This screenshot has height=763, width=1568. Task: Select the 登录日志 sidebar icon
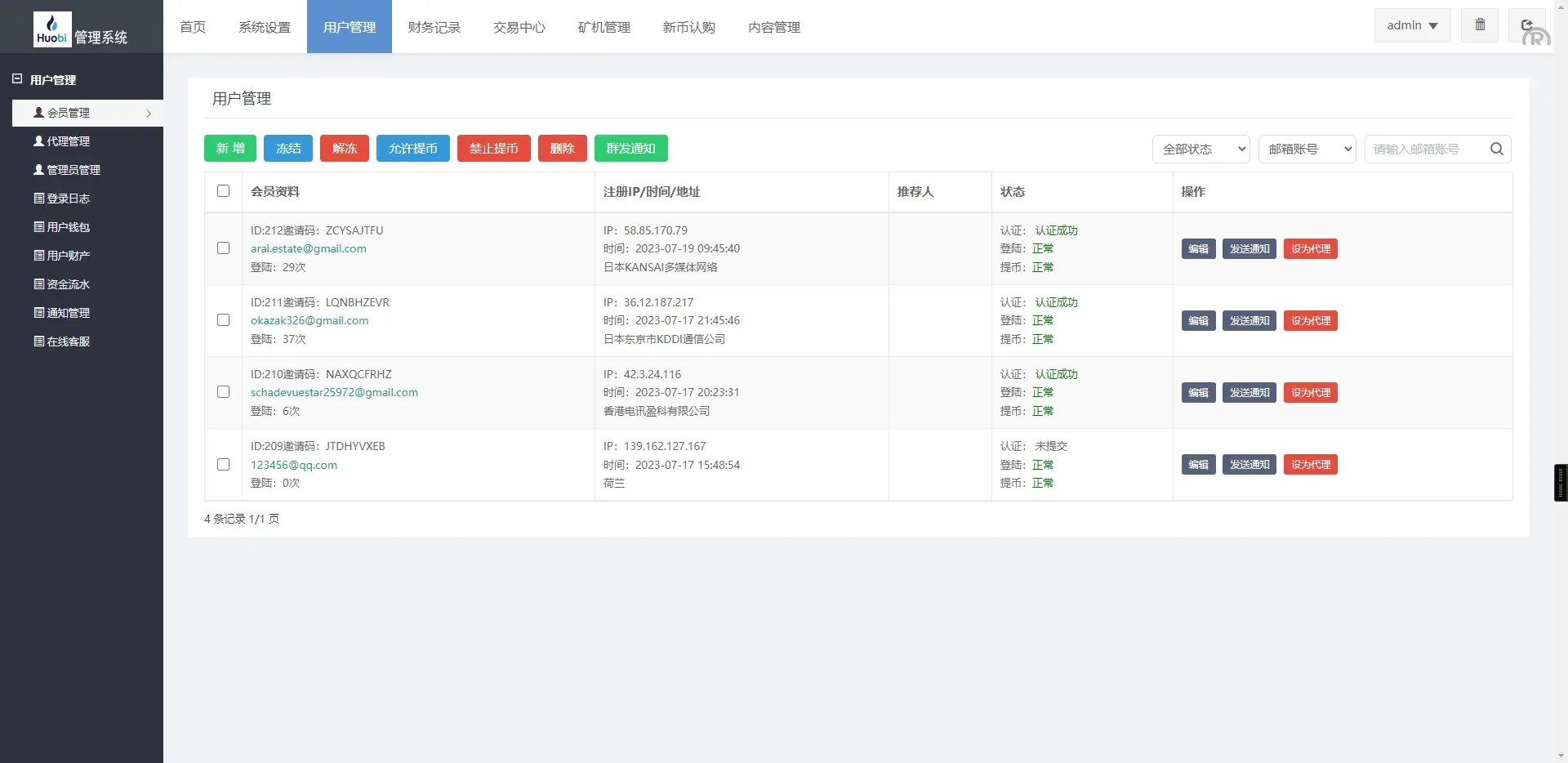38,198
